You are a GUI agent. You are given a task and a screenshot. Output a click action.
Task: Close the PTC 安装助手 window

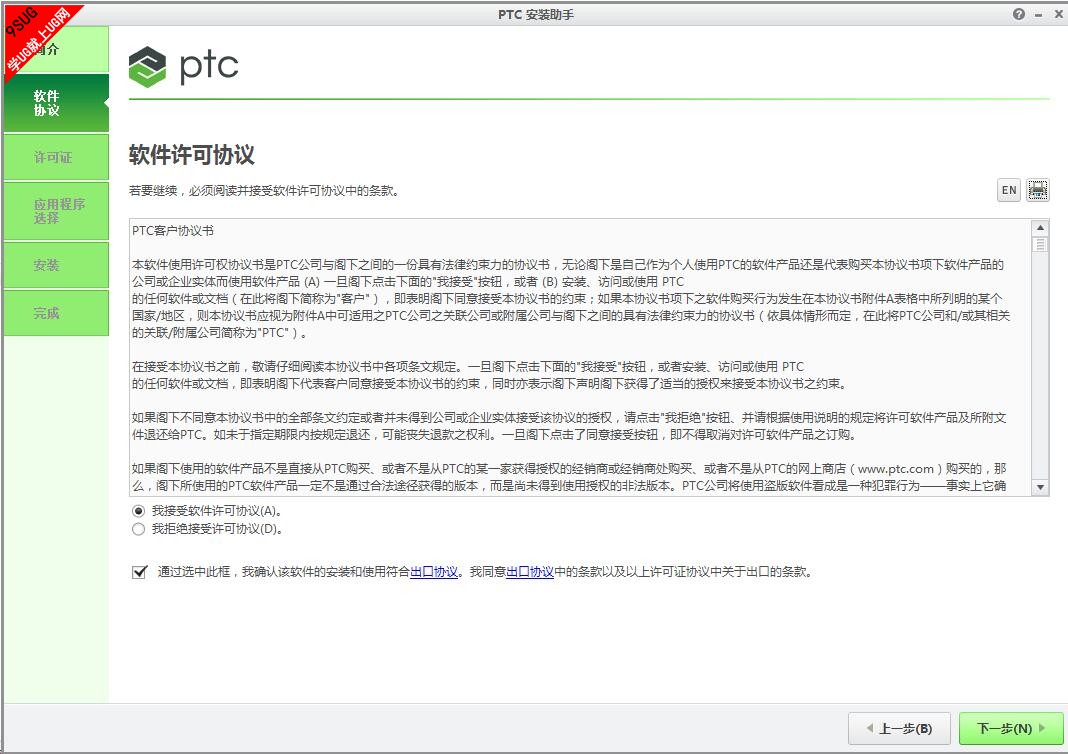tap(1058, 14)
